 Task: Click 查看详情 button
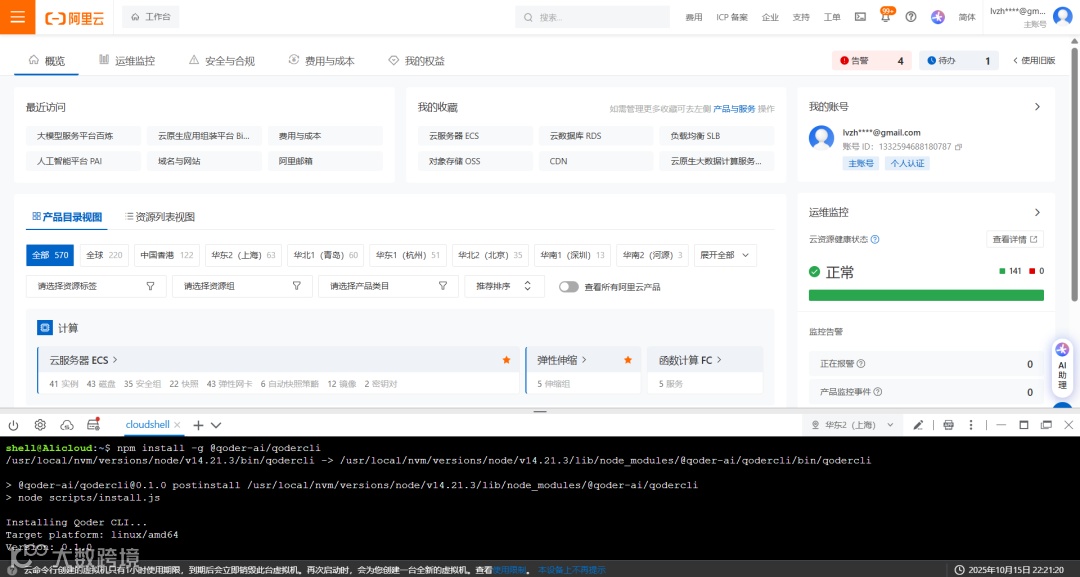1015,240
